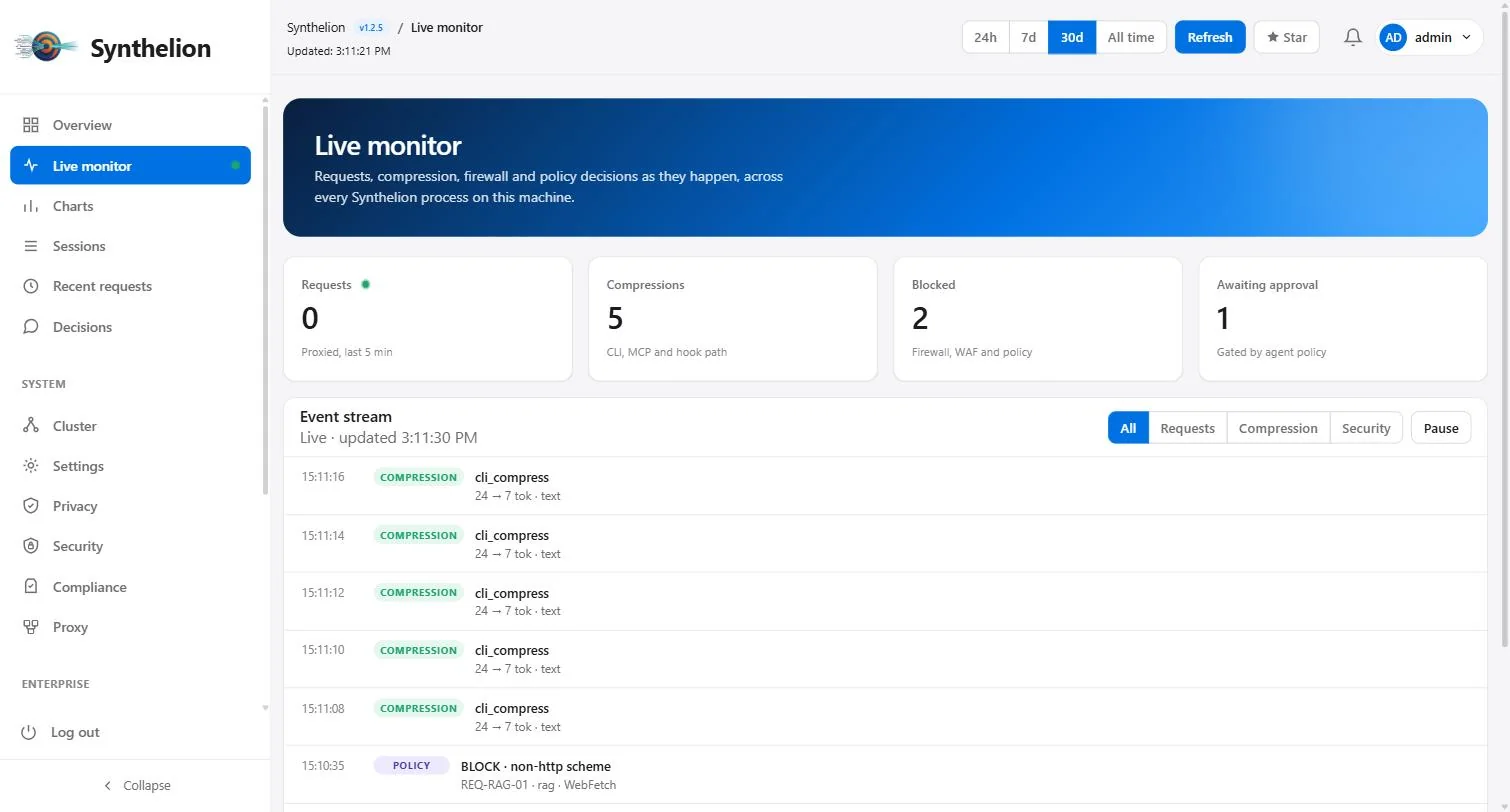Select the 15:11:08 cli_compress event row
The width and height of the screenshot is (1510, 812).
click(885, 717)
